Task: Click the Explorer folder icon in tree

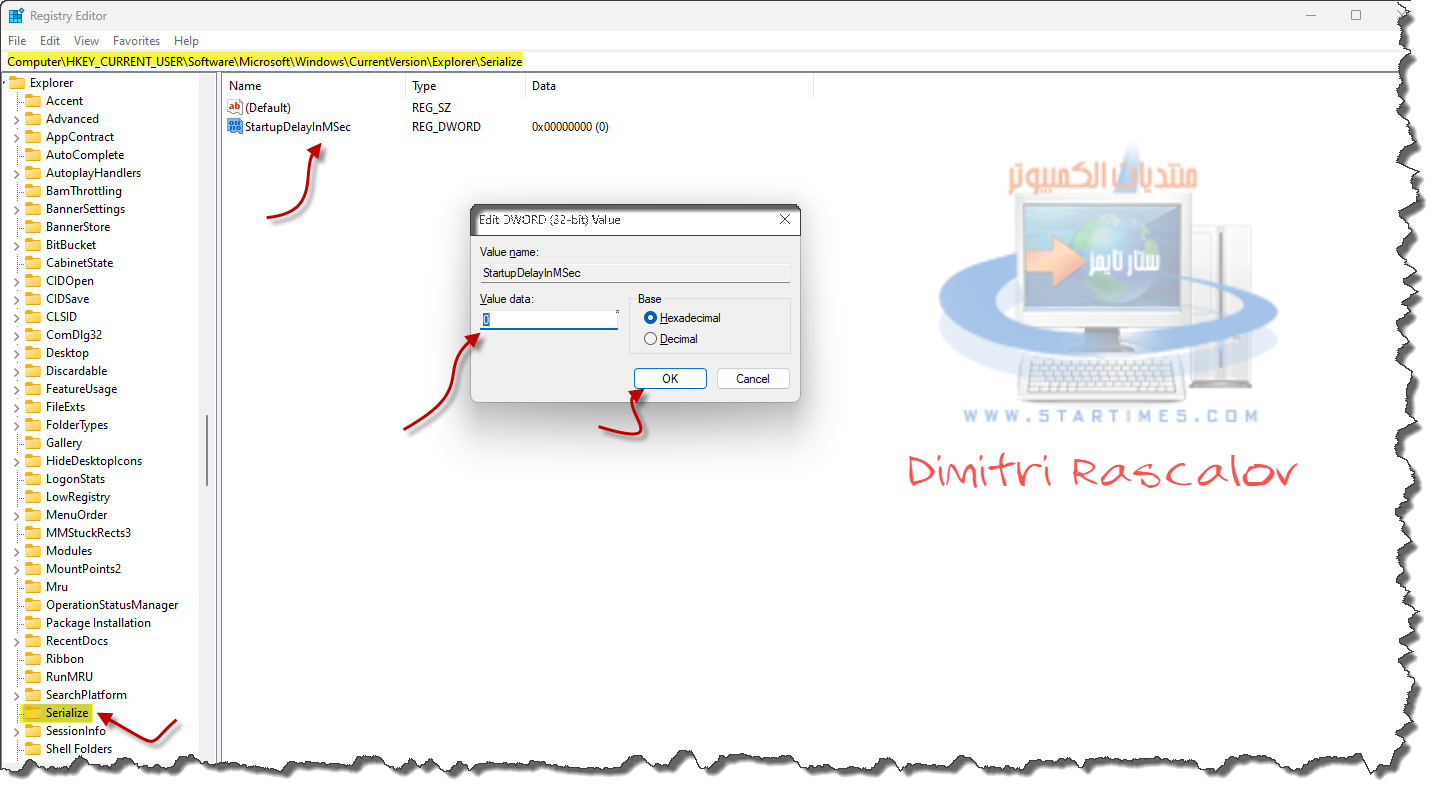Action: pyautogui.click(x=17, y=83)
